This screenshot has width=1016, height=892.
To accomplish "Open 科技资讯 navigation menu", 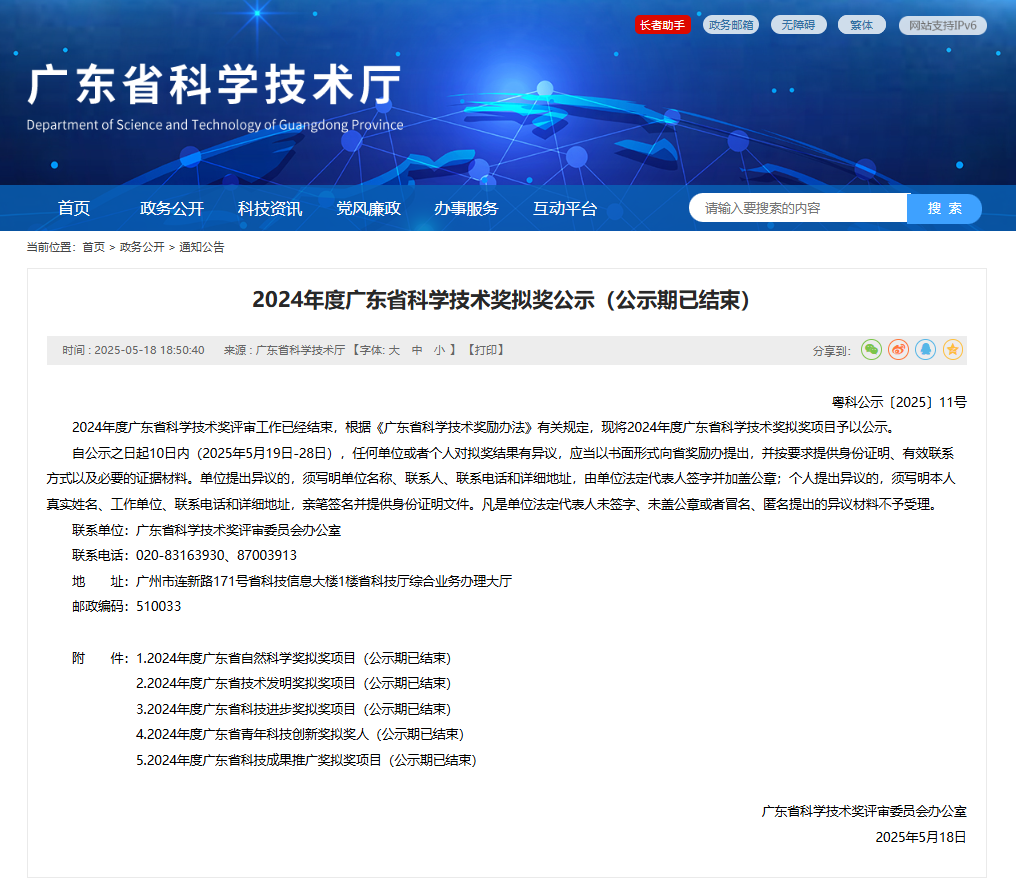I will 270,208.
